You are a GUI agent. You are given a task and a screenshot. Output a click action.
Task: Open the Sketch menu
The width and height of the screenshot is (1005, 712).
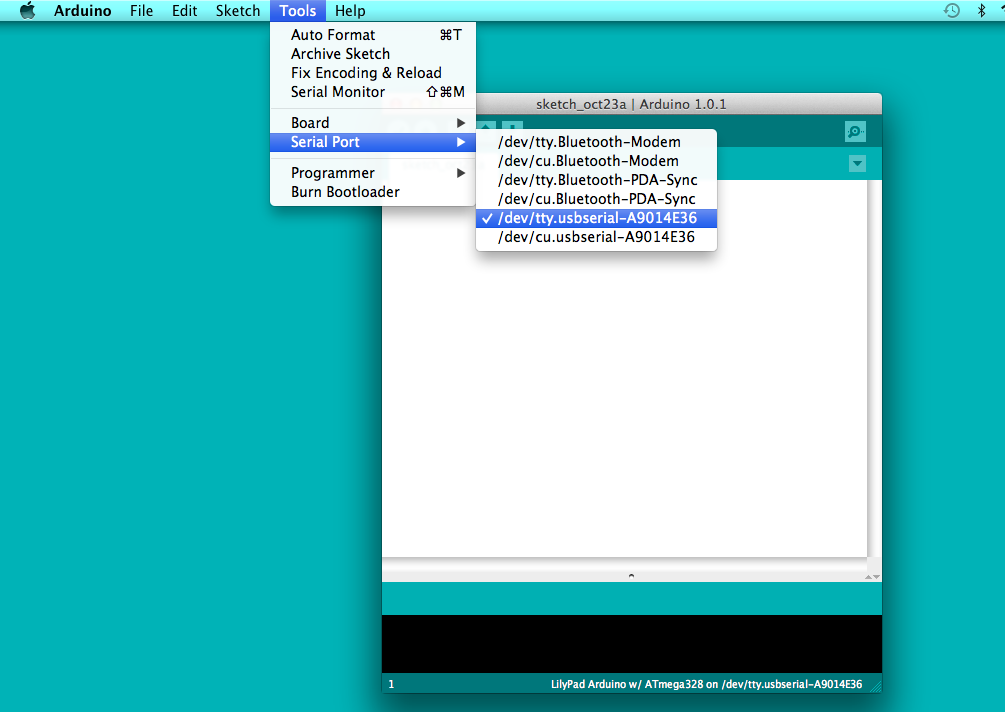238,11
